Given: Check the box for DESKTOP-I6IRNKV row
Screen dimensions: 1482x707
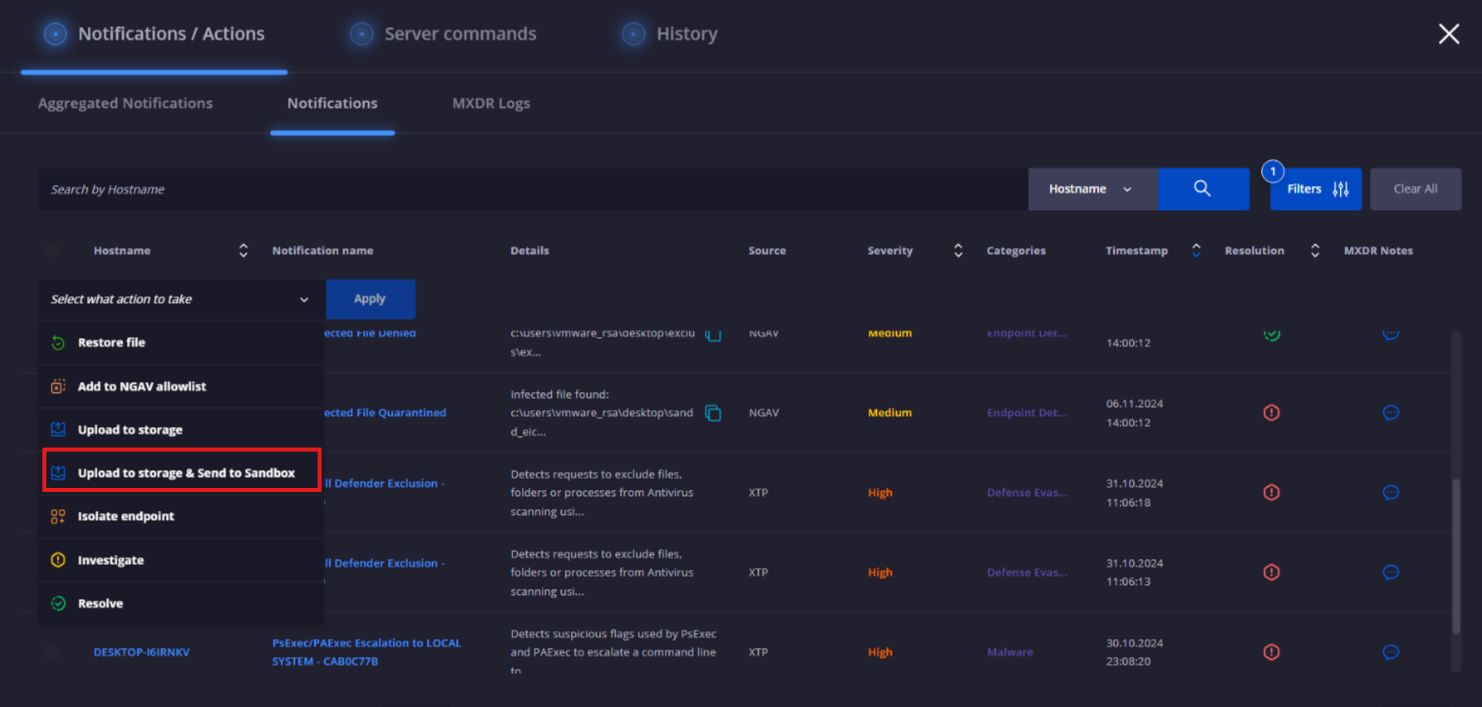Looking at the screenshot, I should point(51,652).
